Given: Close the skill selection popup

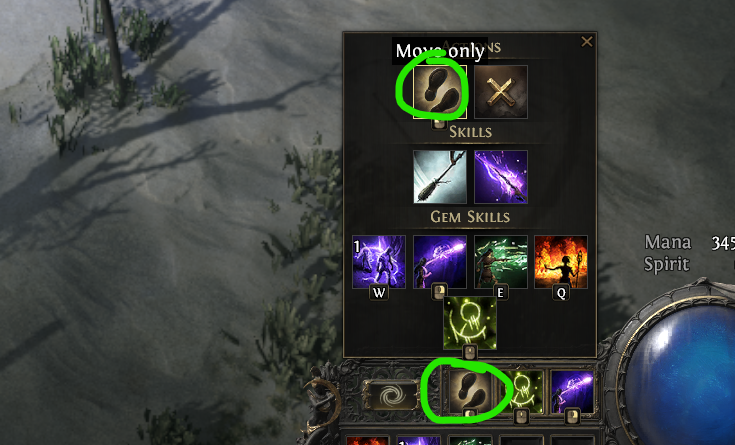Looking at the screenshot, I should (x=586, y=42).
